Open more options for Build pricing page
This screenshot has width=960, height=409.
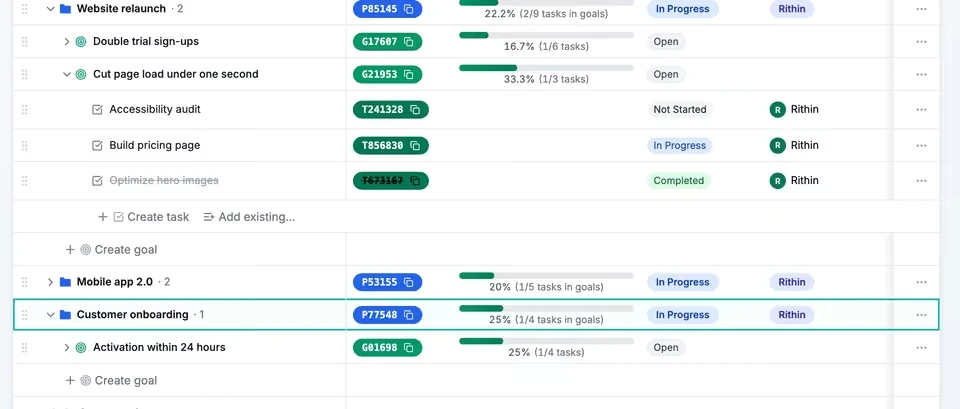click(921, 146)
